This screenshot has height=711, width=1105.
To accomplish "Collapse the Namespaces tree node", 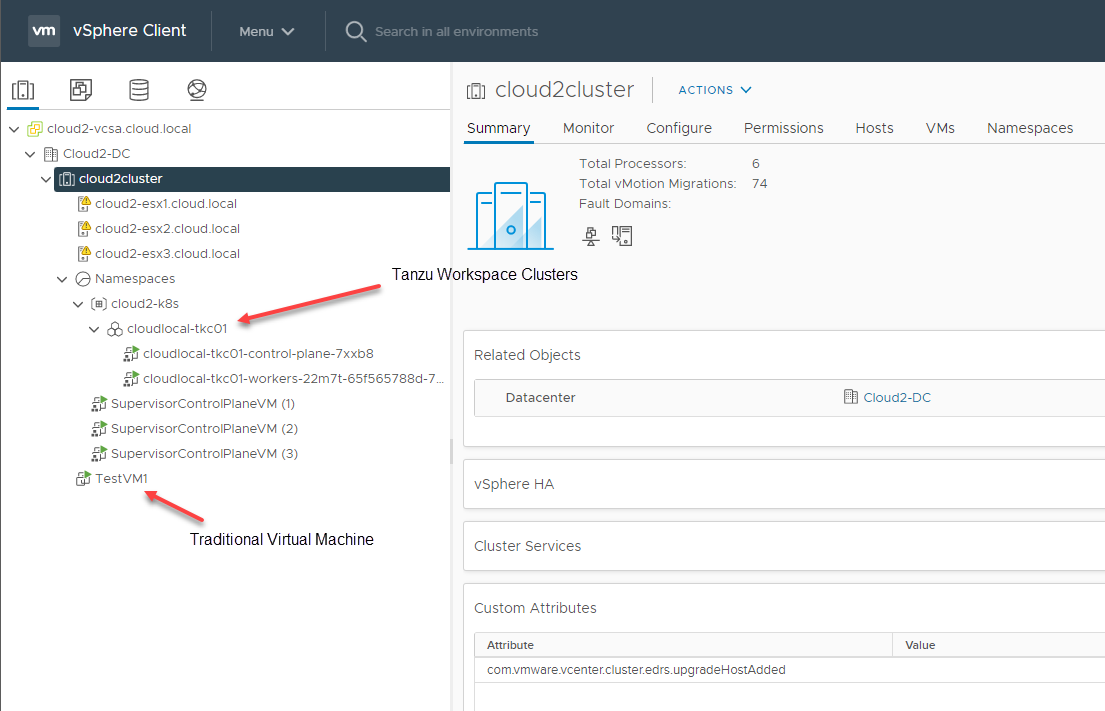I will click(x=62, y=279).
